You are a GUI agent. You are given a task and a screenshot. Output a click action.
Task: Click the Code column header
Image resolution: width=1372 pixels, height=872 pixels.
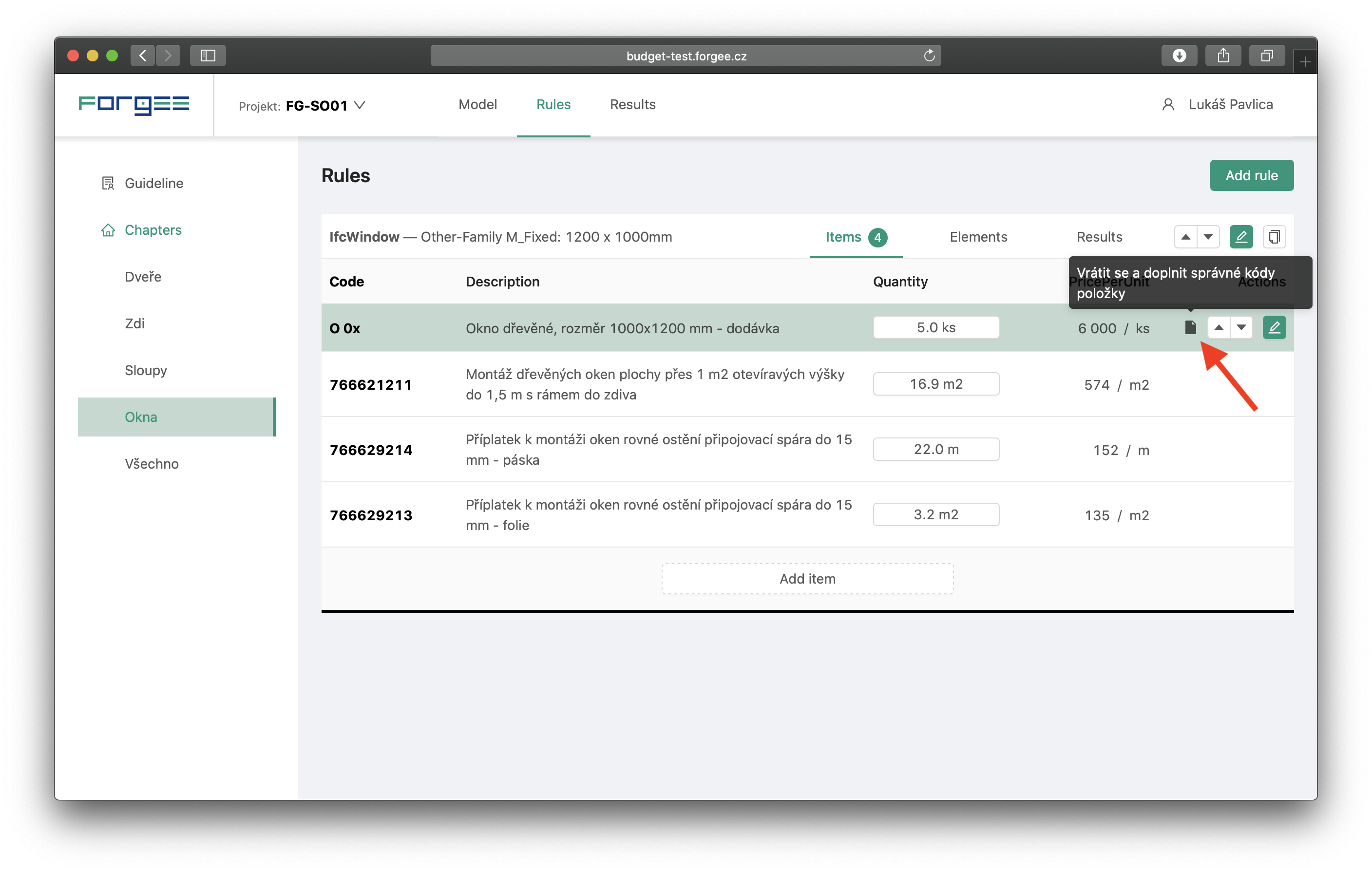(346, 282)
